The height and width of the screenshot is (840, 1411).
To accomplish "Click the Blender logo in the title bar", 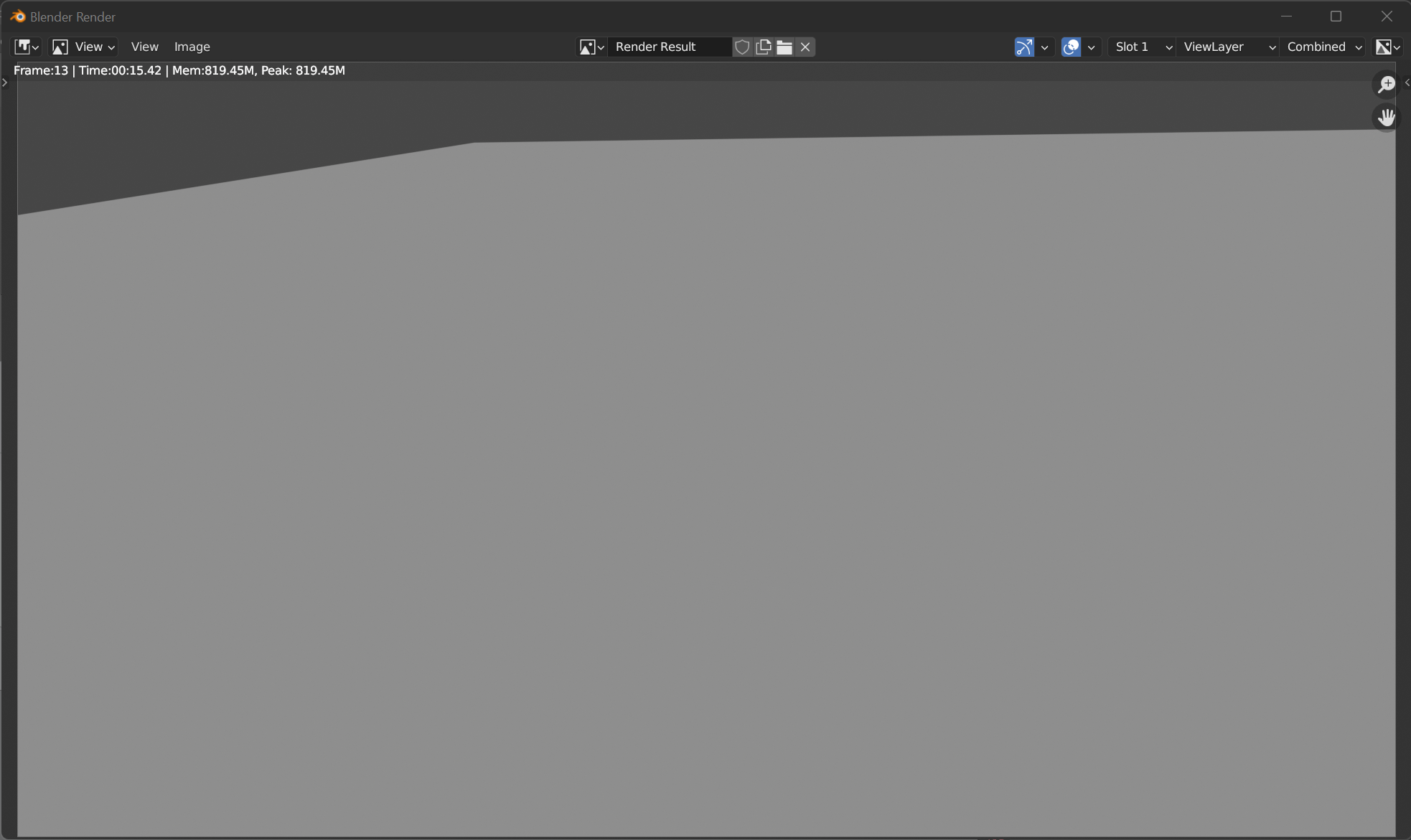I will tap(18, 16).
